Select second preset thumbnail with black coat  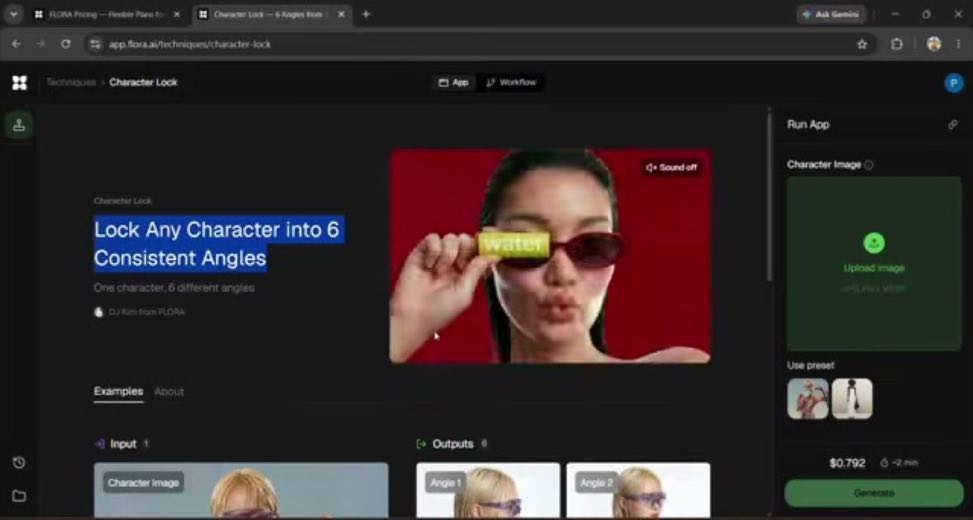852,399
